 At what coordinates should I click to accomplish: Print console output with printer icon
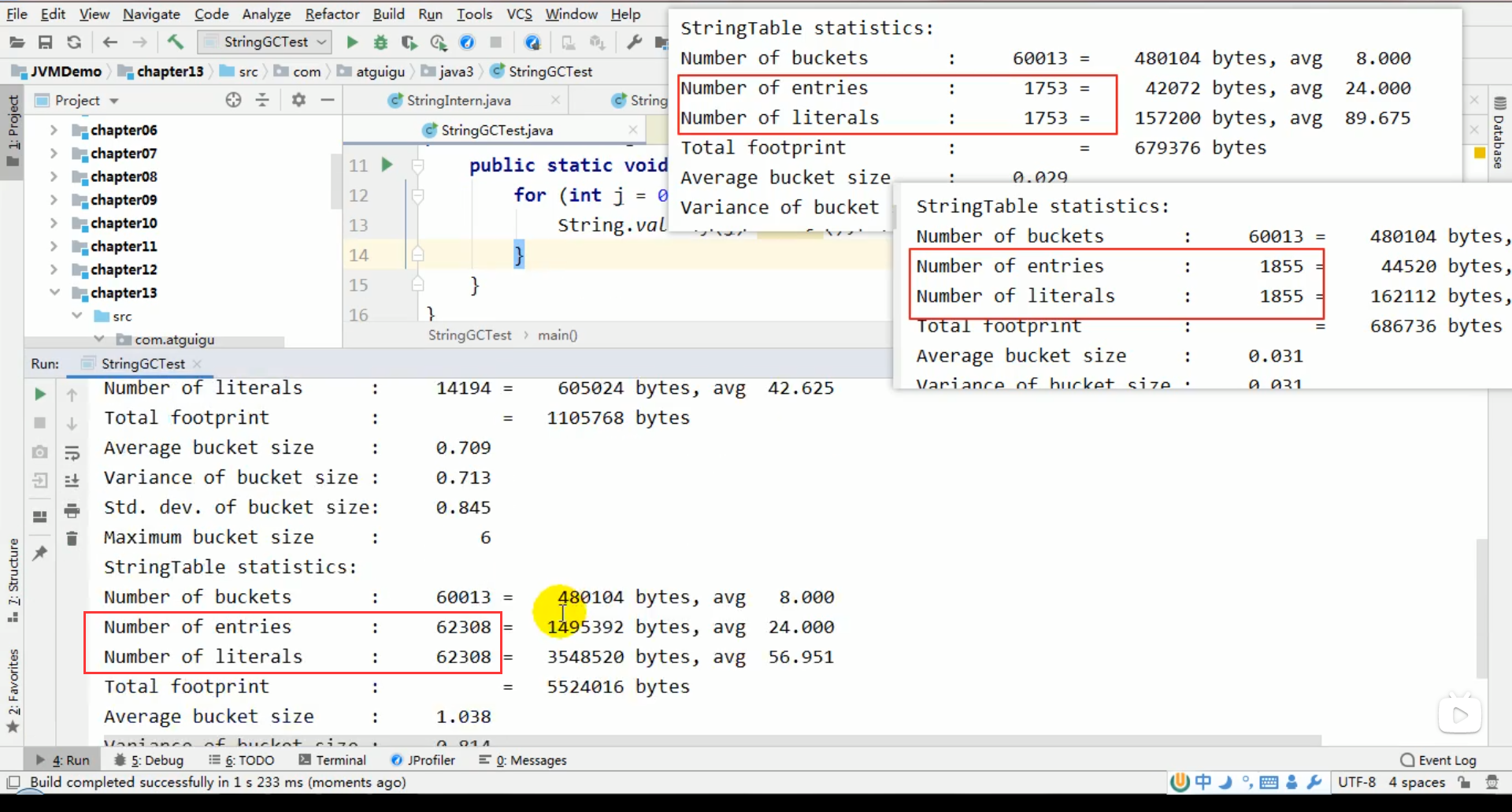(x=72, y=510)
